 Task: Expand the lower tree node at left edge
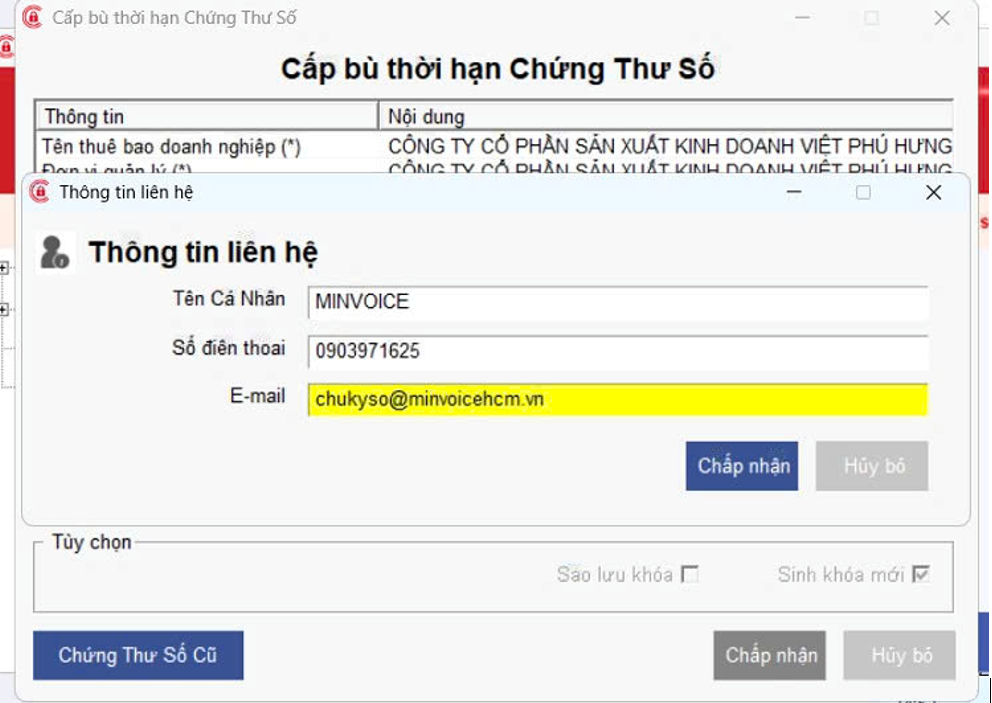point(4,309)
